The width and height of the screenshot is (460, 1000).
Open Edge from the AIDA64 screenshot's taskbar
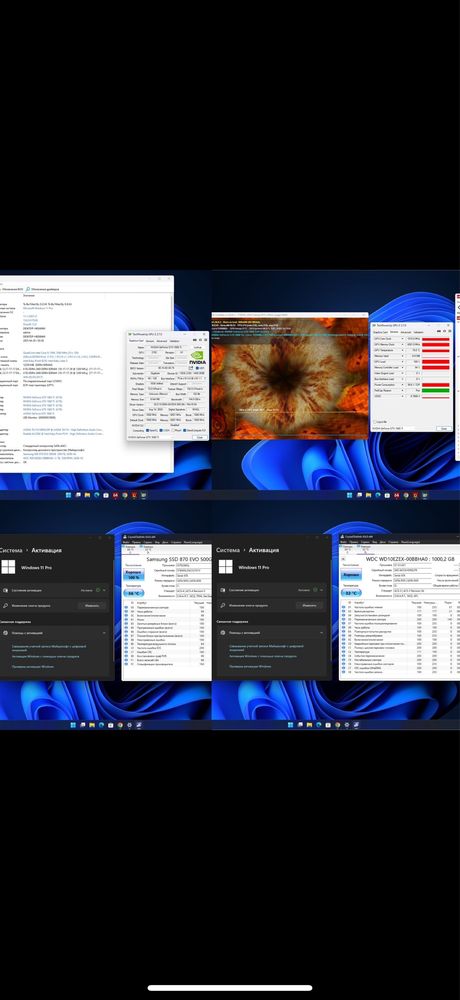97,495
